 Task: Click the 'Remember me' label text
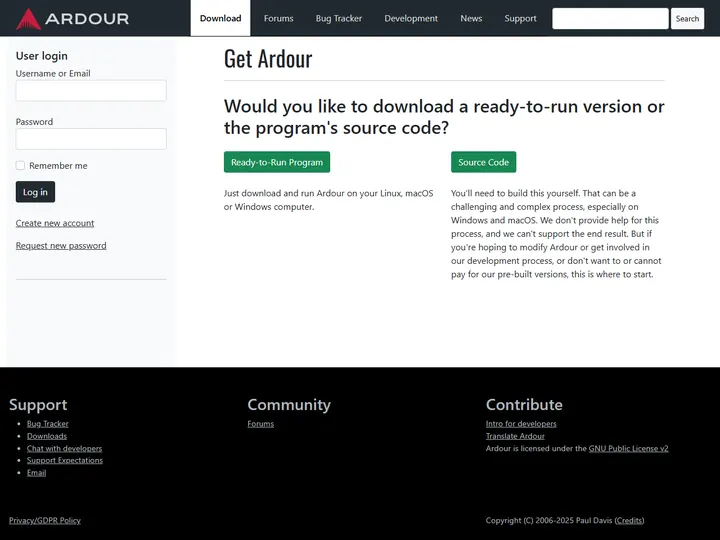tap(58, 166)
